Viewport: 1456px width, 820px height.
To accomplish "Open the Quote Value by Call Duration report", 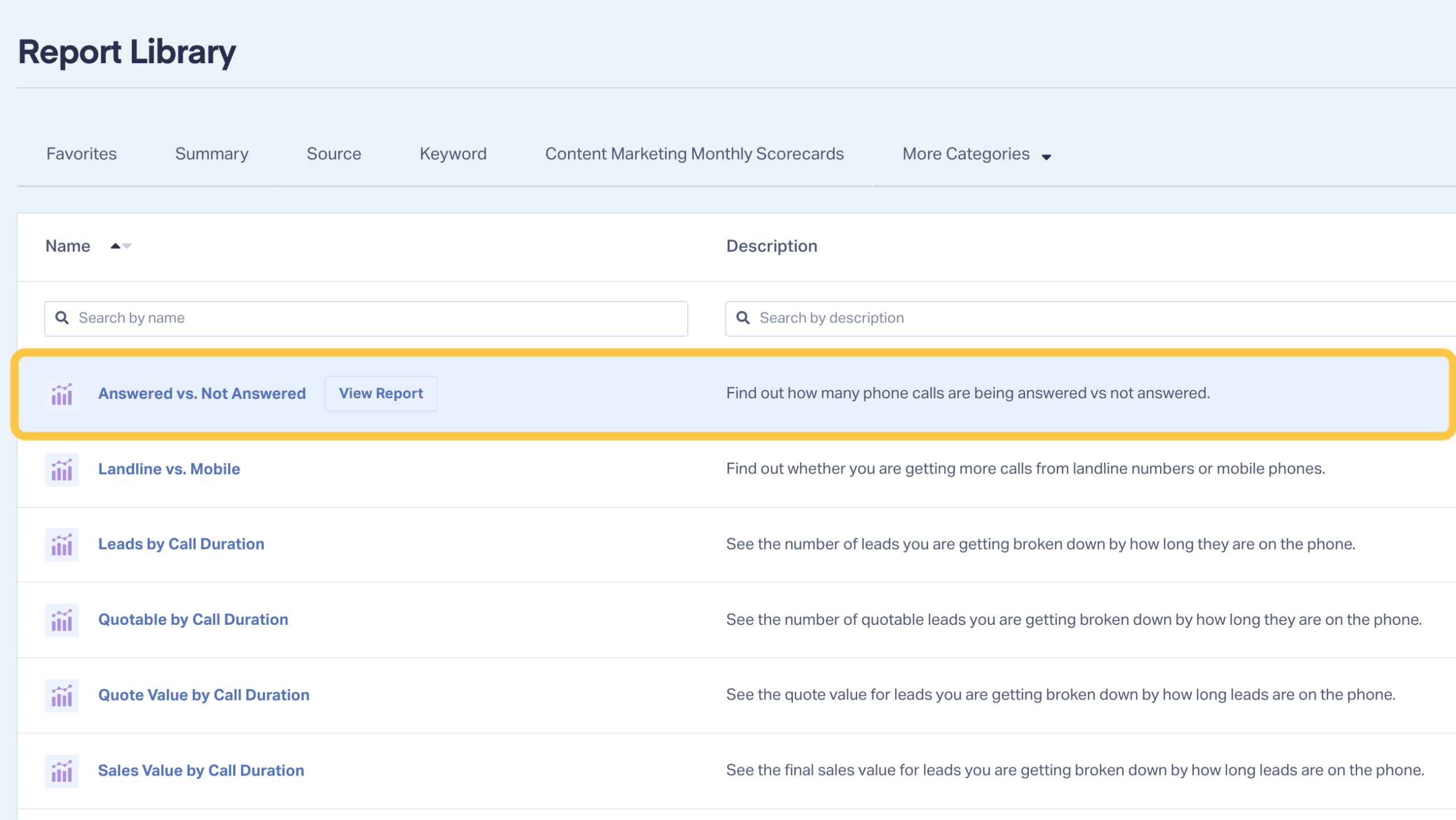I will click(x=204, y=695).
